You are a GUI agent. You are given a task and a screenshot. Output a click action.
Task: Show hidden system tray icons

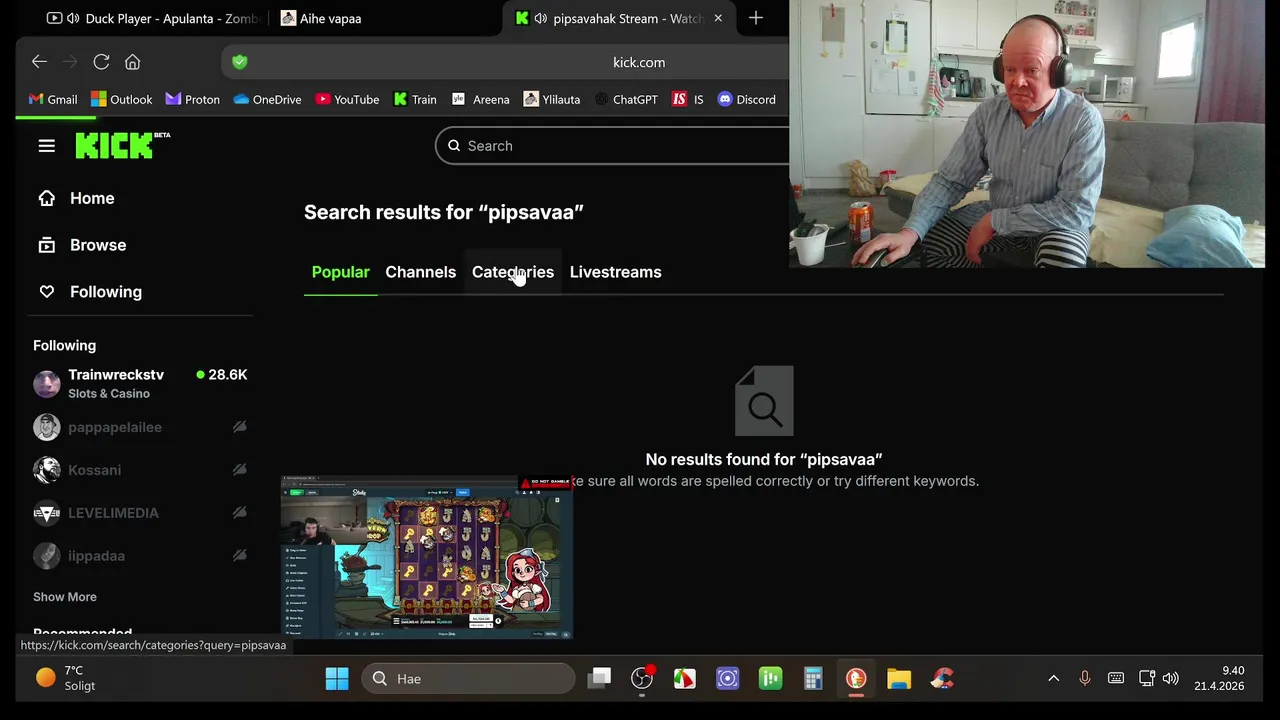point(1053,679)
